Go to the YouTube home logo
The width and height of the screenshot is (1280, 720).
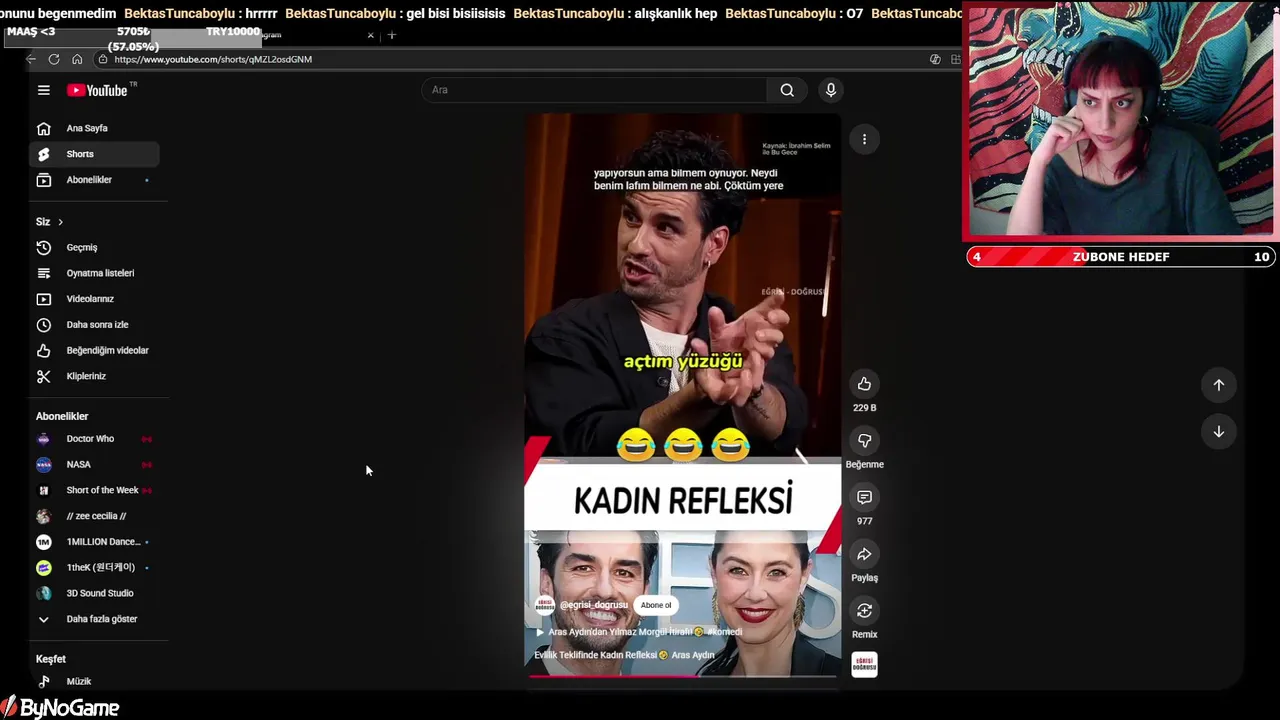click(98, 90)
